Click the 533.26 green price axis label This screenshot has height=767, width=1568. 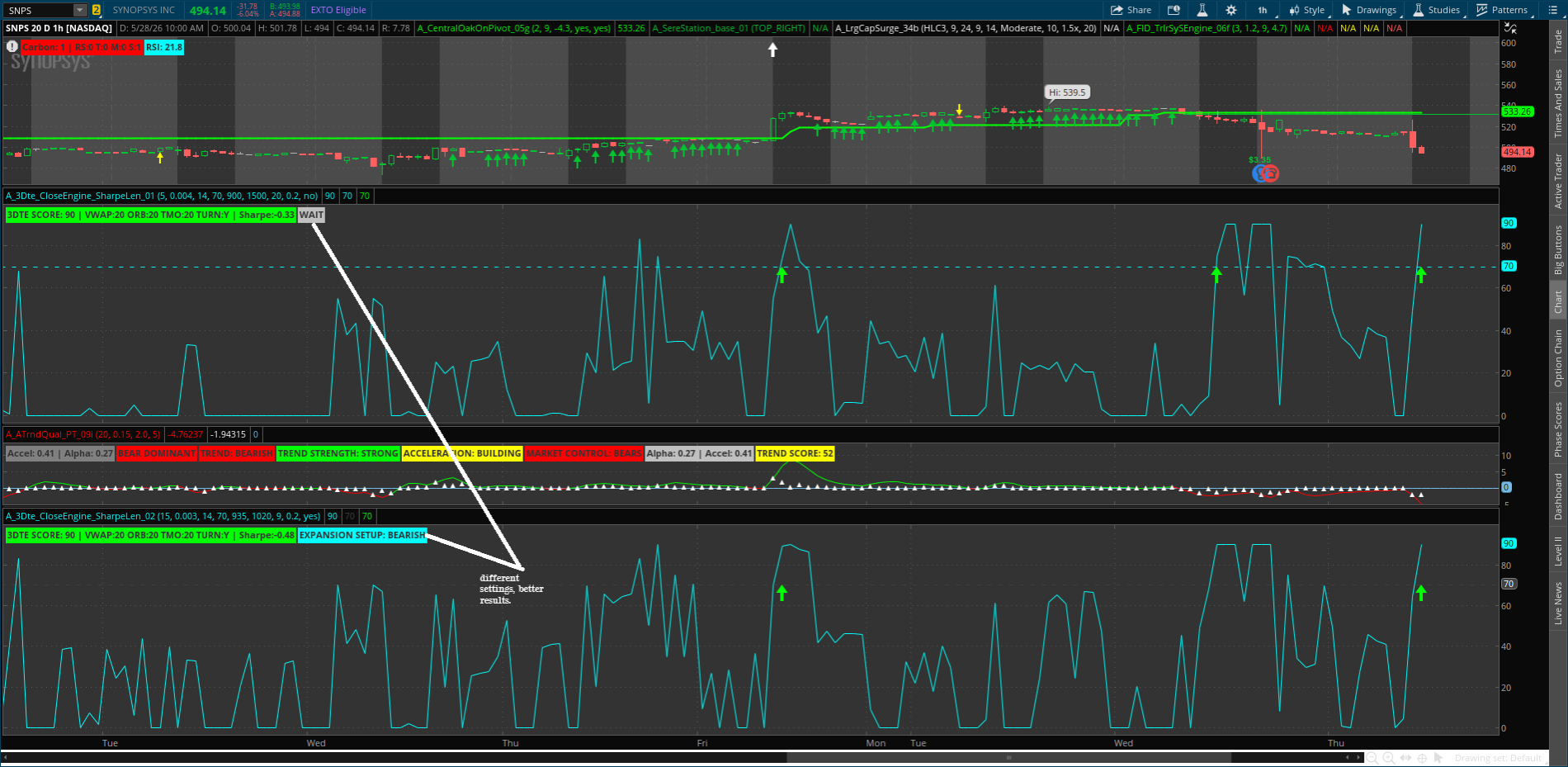coord(1517,111)
